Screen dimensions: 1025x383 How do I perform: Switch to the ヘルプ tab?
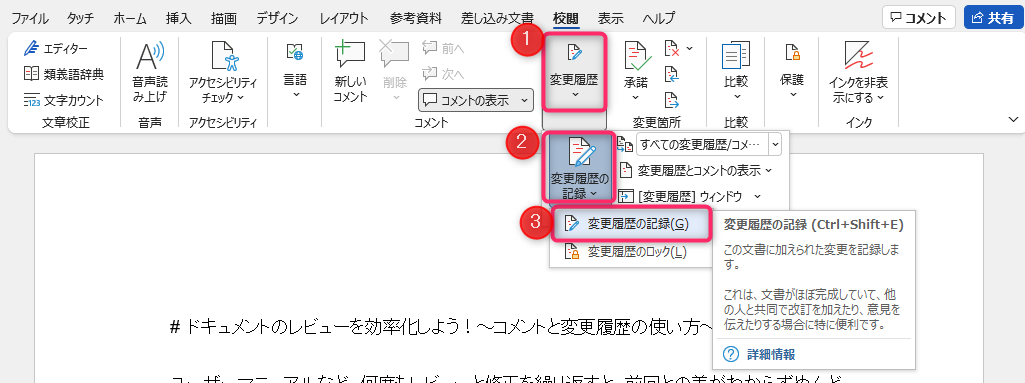pos(659,18)
